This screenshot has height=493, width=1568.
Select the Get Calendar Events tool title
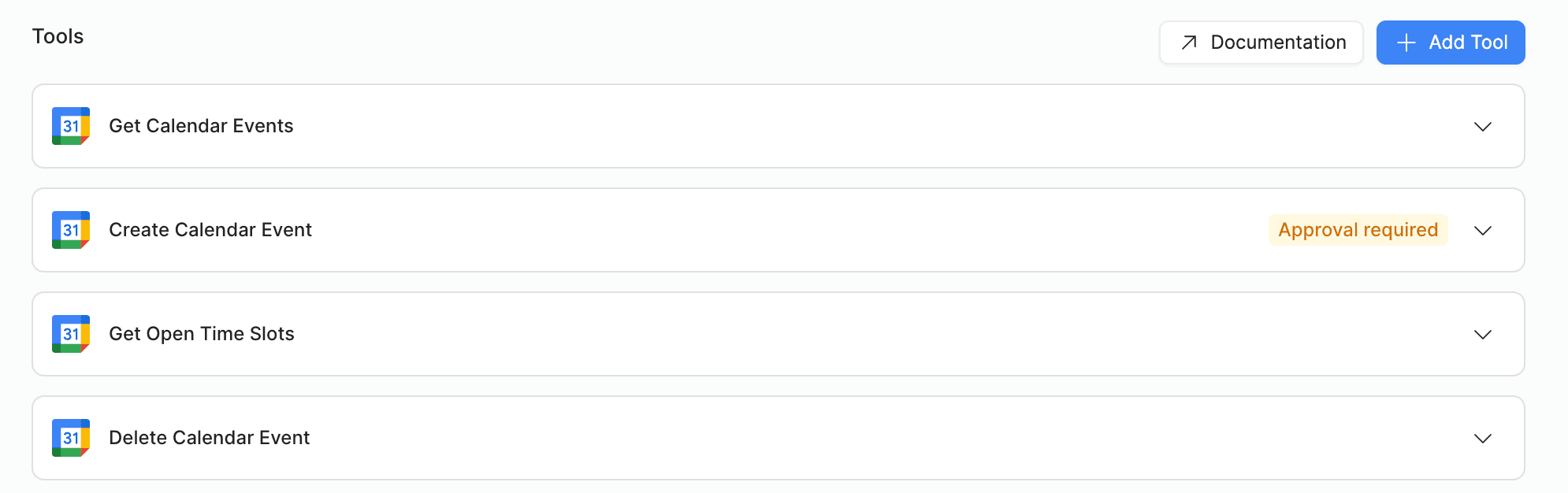[x=201, y=126]
